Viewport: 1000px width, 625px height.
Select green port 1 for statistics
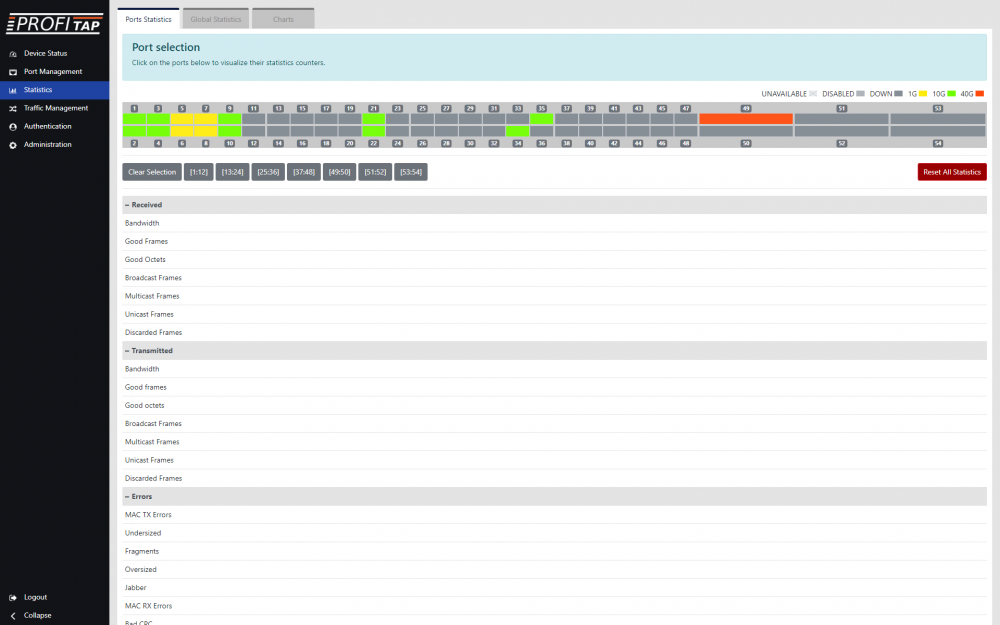tap(134, 118)
